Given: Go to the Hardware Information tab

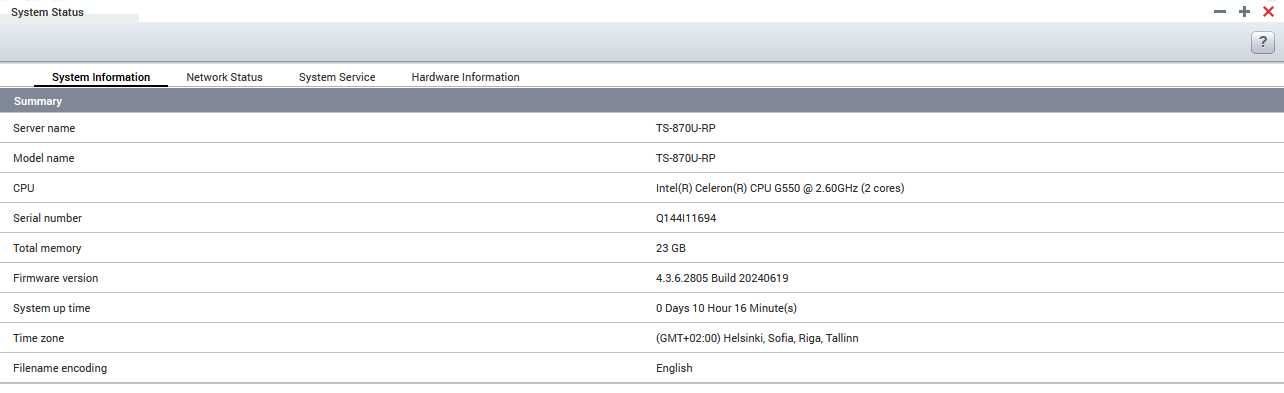Looking at the screenshot, I should tap(465, 77).
